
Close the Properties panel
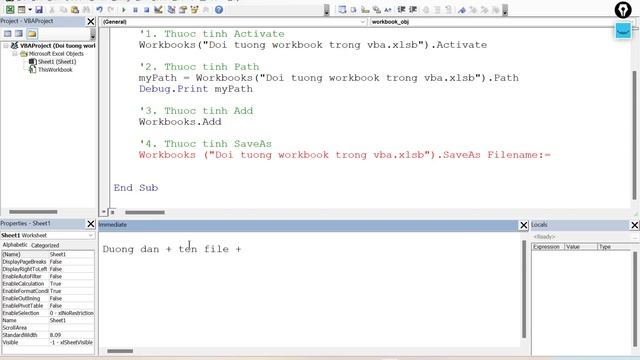[x=91, y=224]
